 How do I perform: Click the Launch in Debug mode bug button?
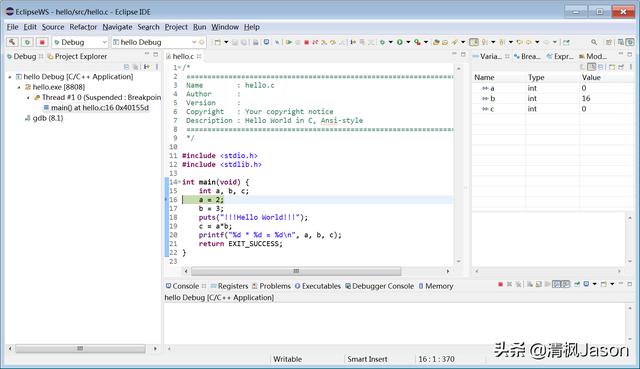coord(27,42)
